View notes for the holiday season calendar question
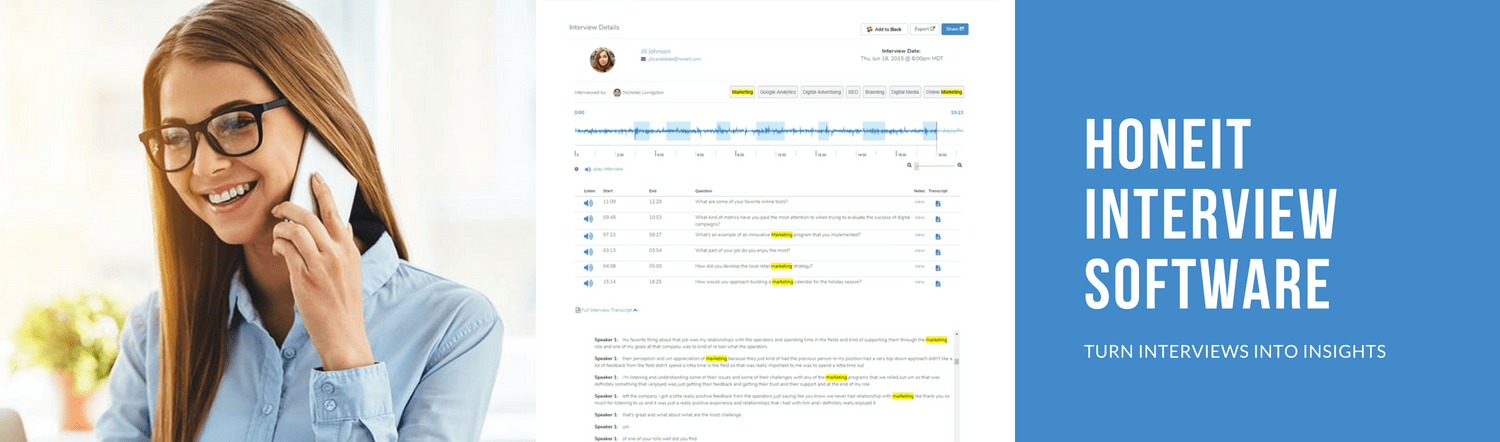The width and height of the screenshot is (1500, 442). 919,282
